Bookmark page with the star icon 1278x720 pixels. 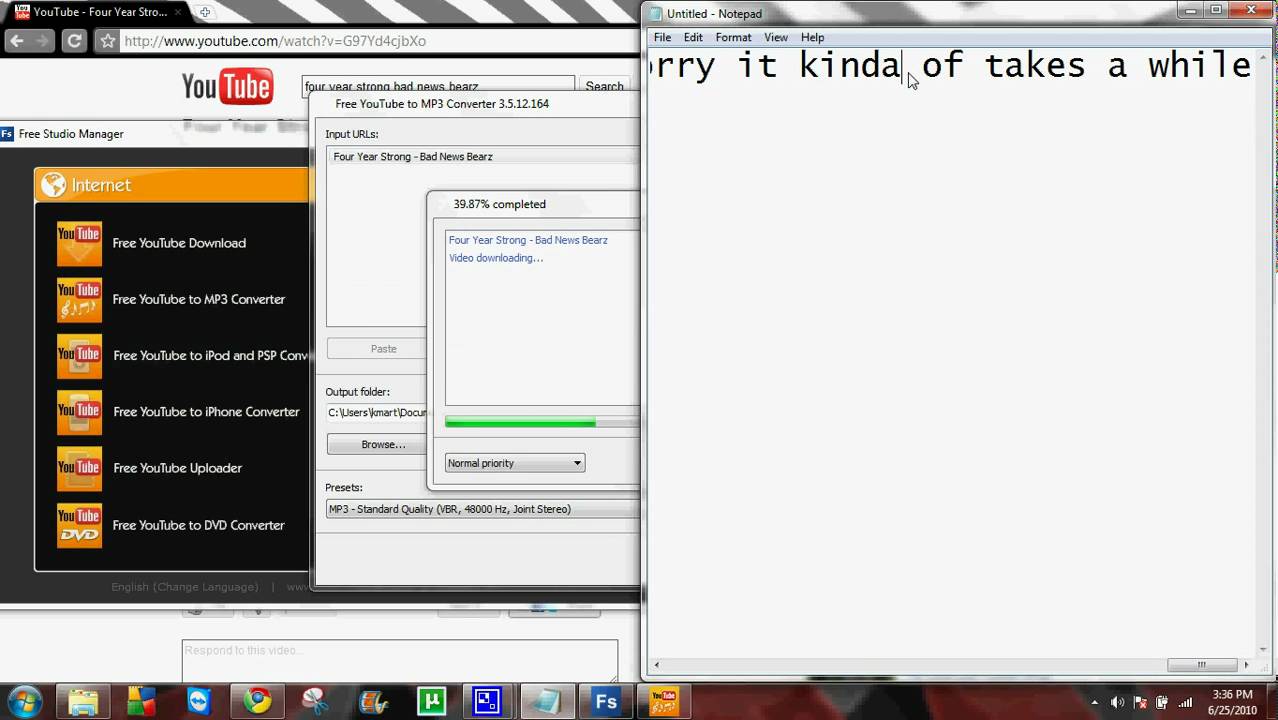point(107,41)
